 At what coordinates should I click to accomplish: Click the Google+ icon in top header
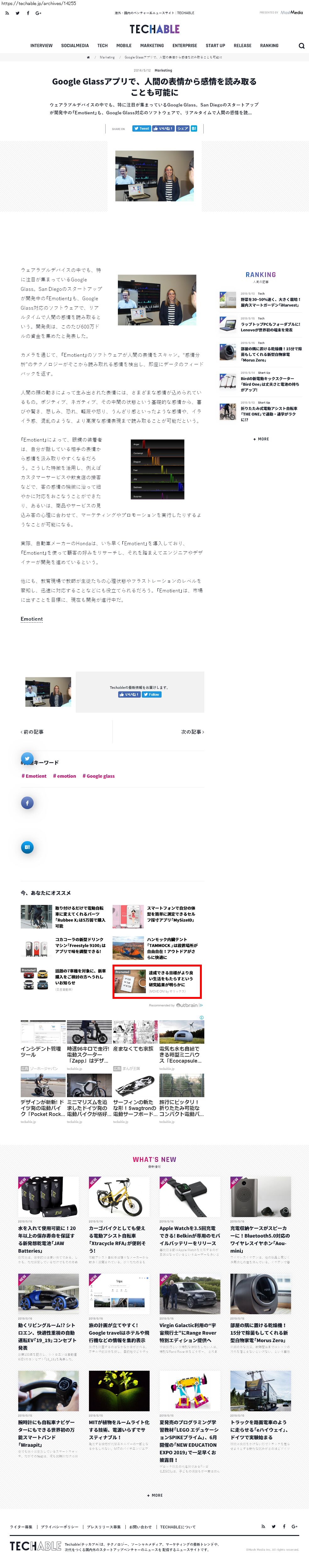[x=38, y=13]
